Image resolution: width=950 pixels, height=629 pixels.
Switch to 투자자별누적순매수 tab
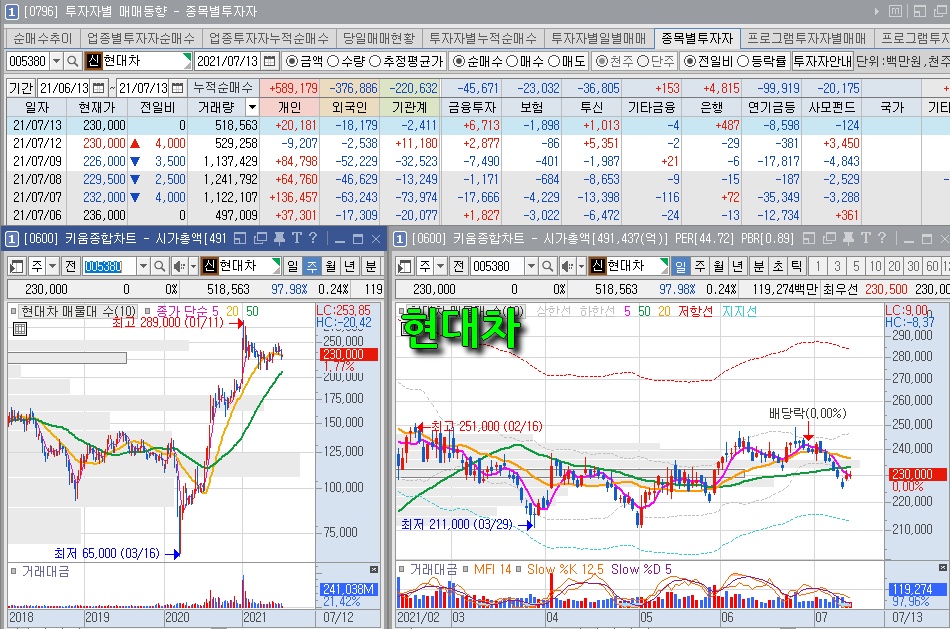483,39
